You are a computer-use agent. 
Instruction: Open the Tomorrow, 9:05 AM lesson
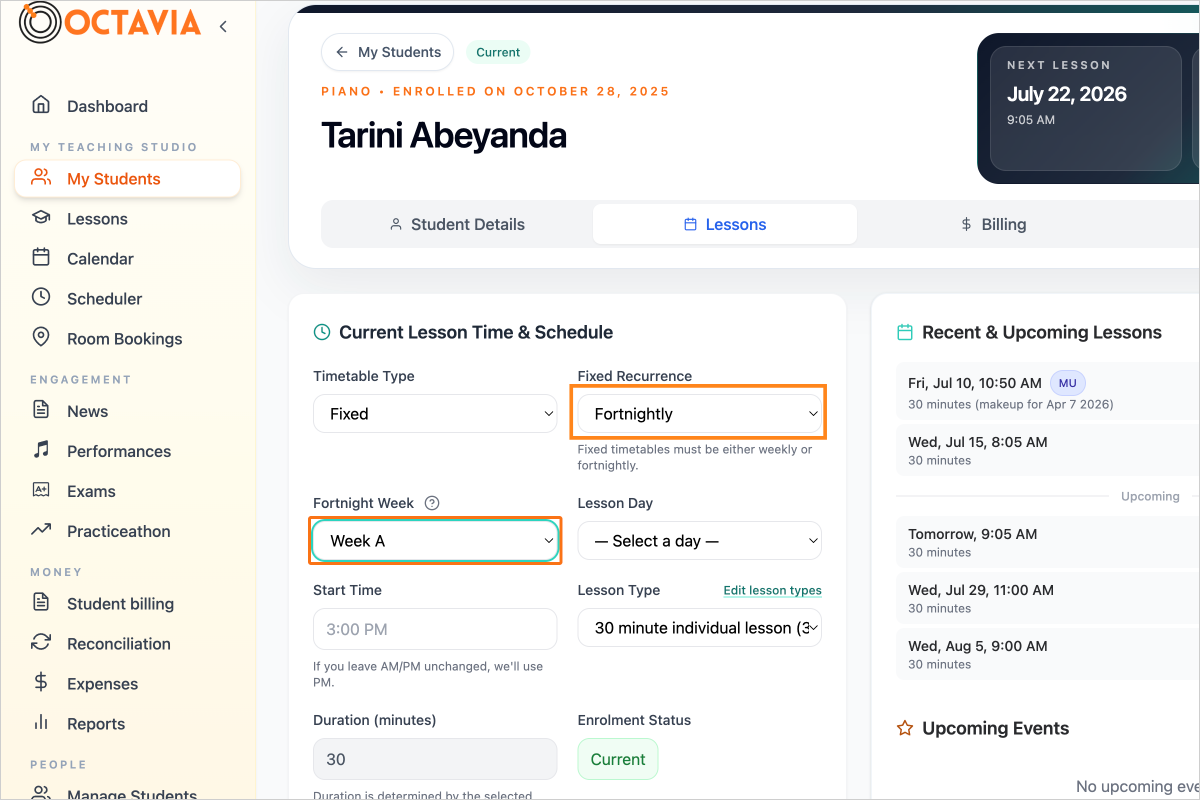point(1048,543)
